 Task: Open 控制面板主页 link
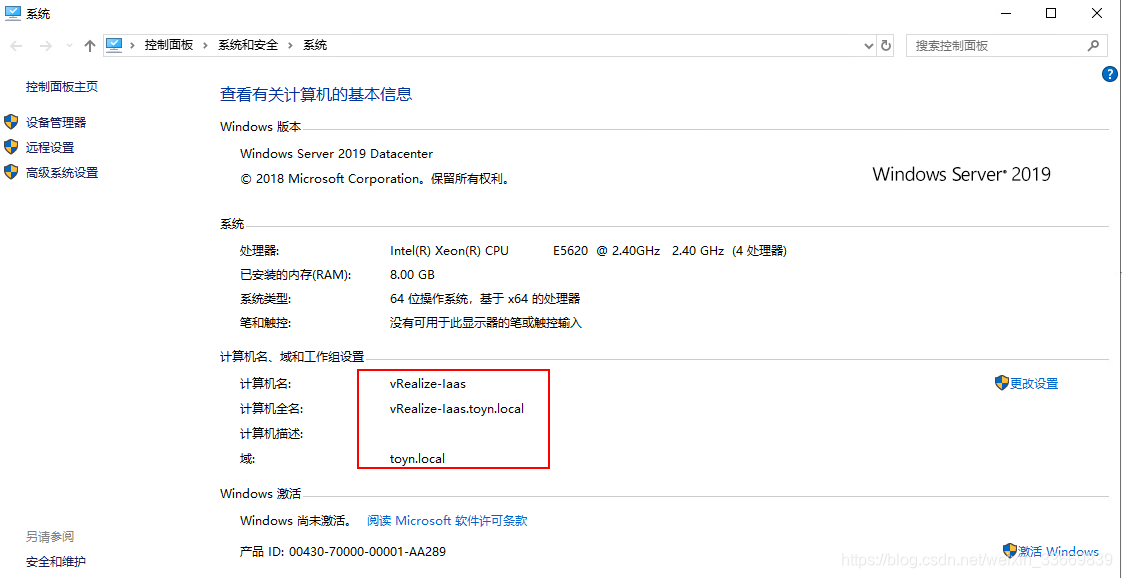point(62,87)
